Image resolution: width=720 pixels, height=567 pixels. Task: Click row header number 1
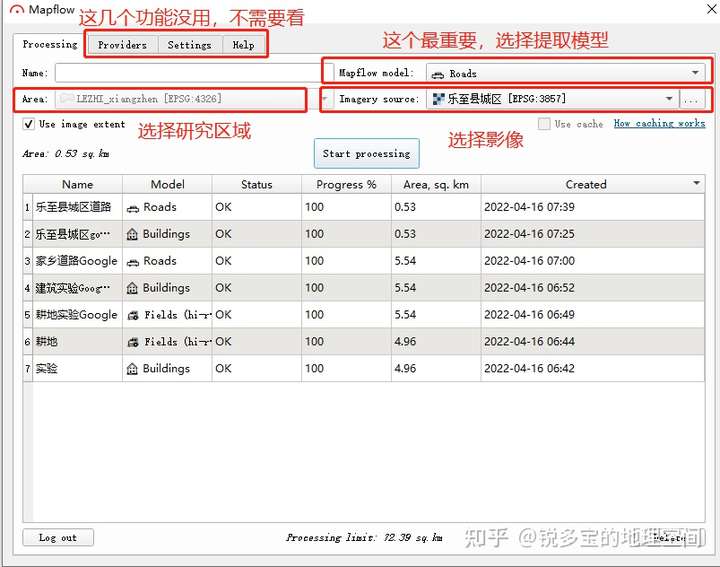[28, 207]
